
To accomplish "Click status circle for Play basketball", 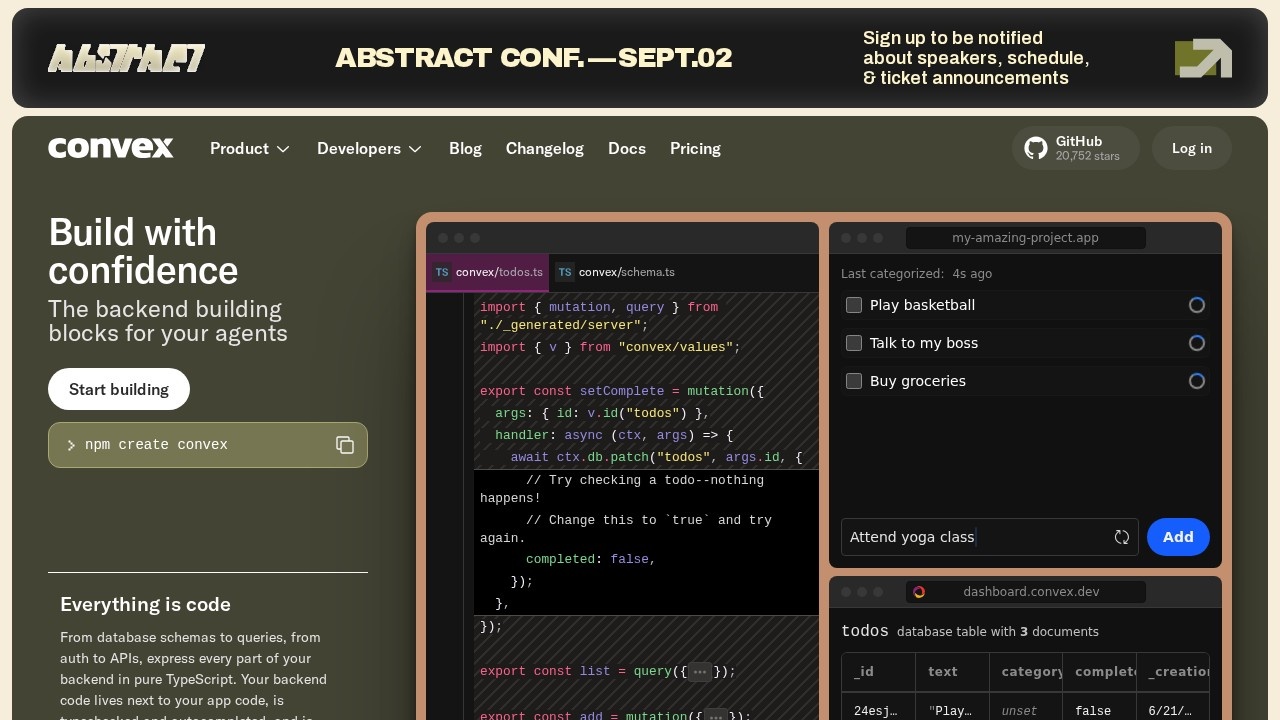I will (1196, 305).
